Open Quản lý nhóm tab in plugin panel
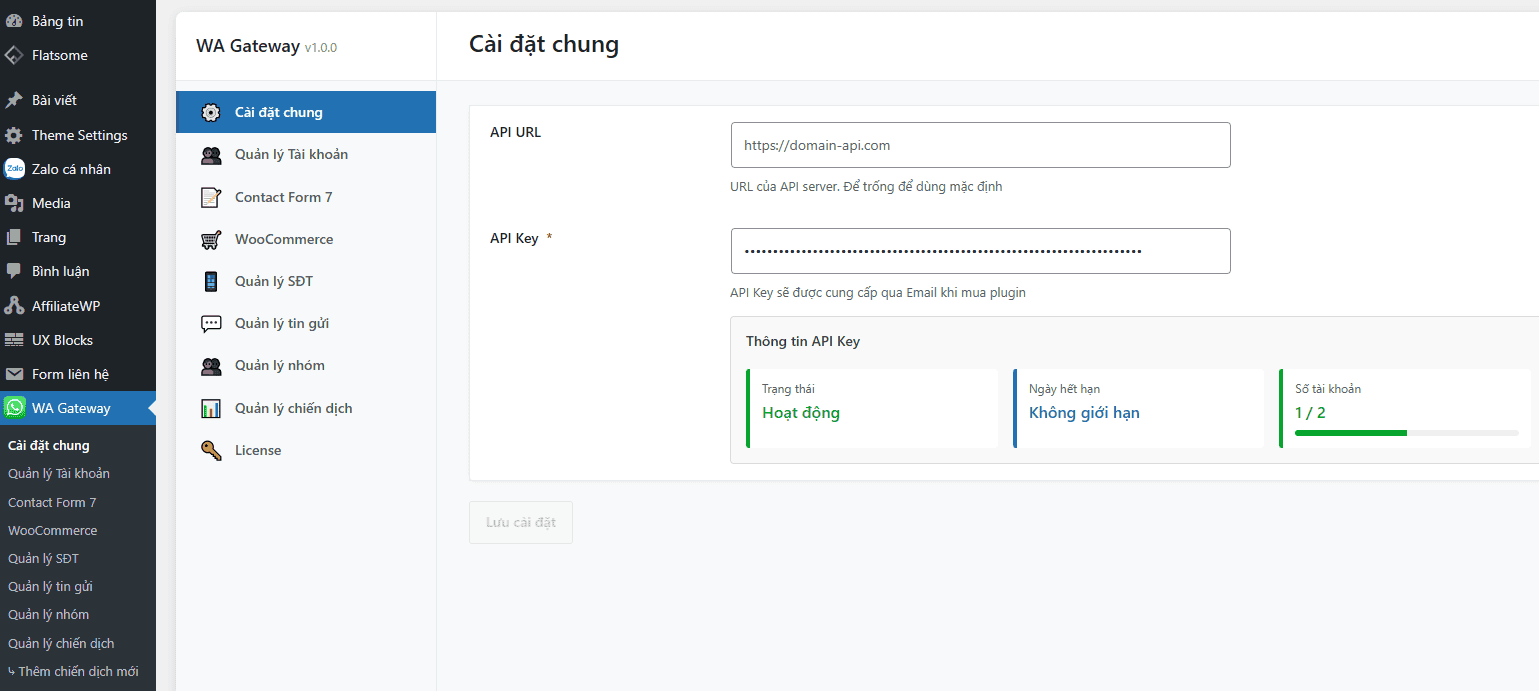 point(279,366)
